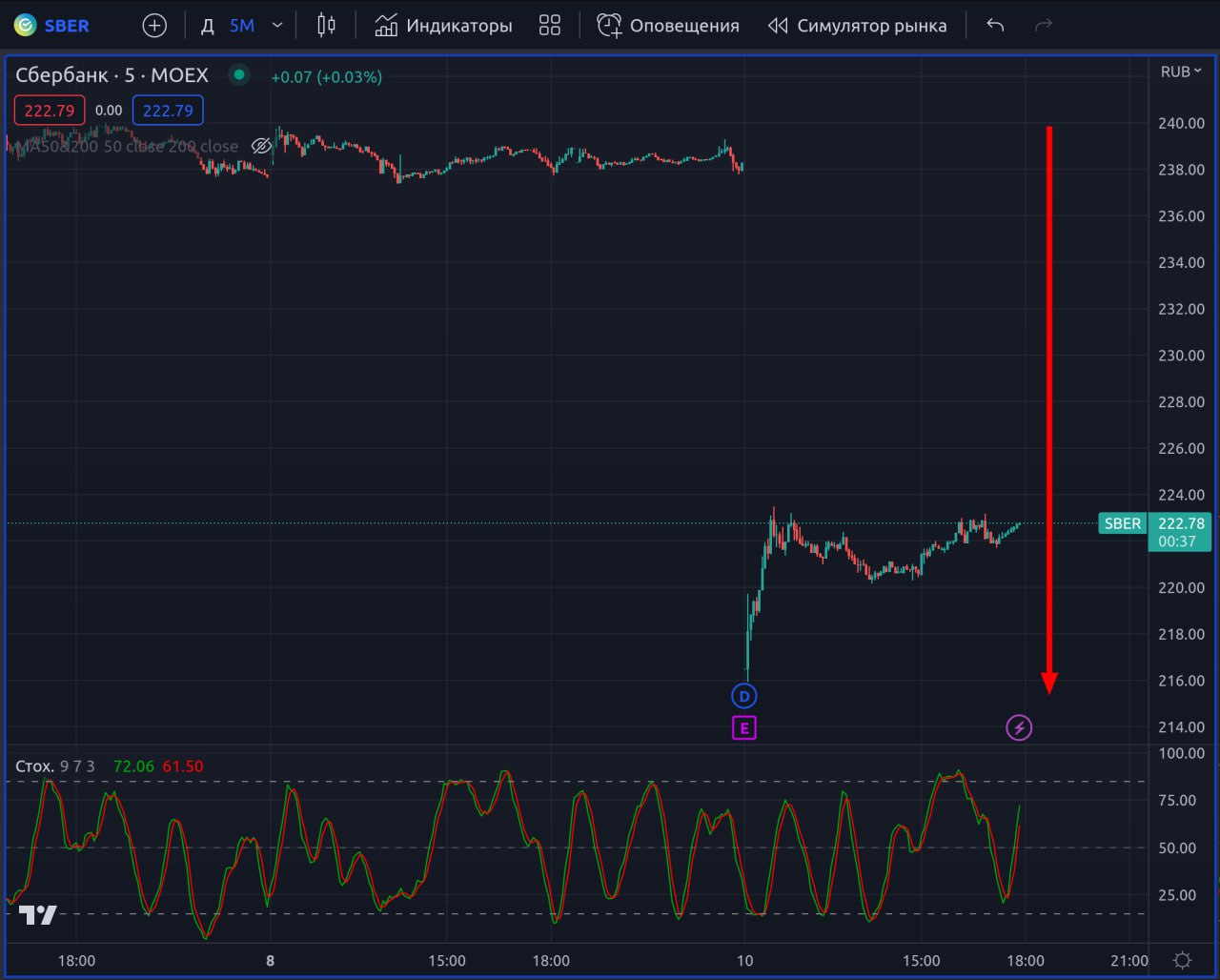Click the blue 222.79 buy price button
Viewport: 1220px width, 980px height.
[168, 111]
